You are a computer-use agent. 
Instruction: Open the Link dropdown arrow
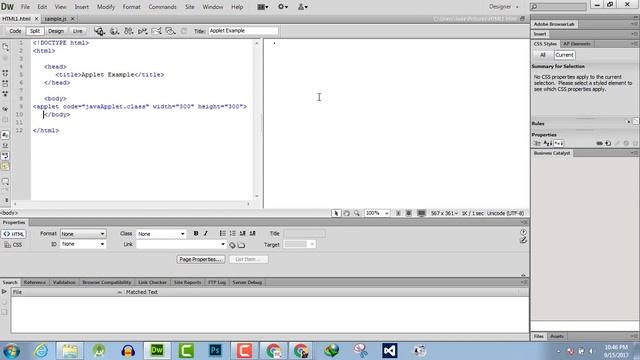(x=223, y=244)
